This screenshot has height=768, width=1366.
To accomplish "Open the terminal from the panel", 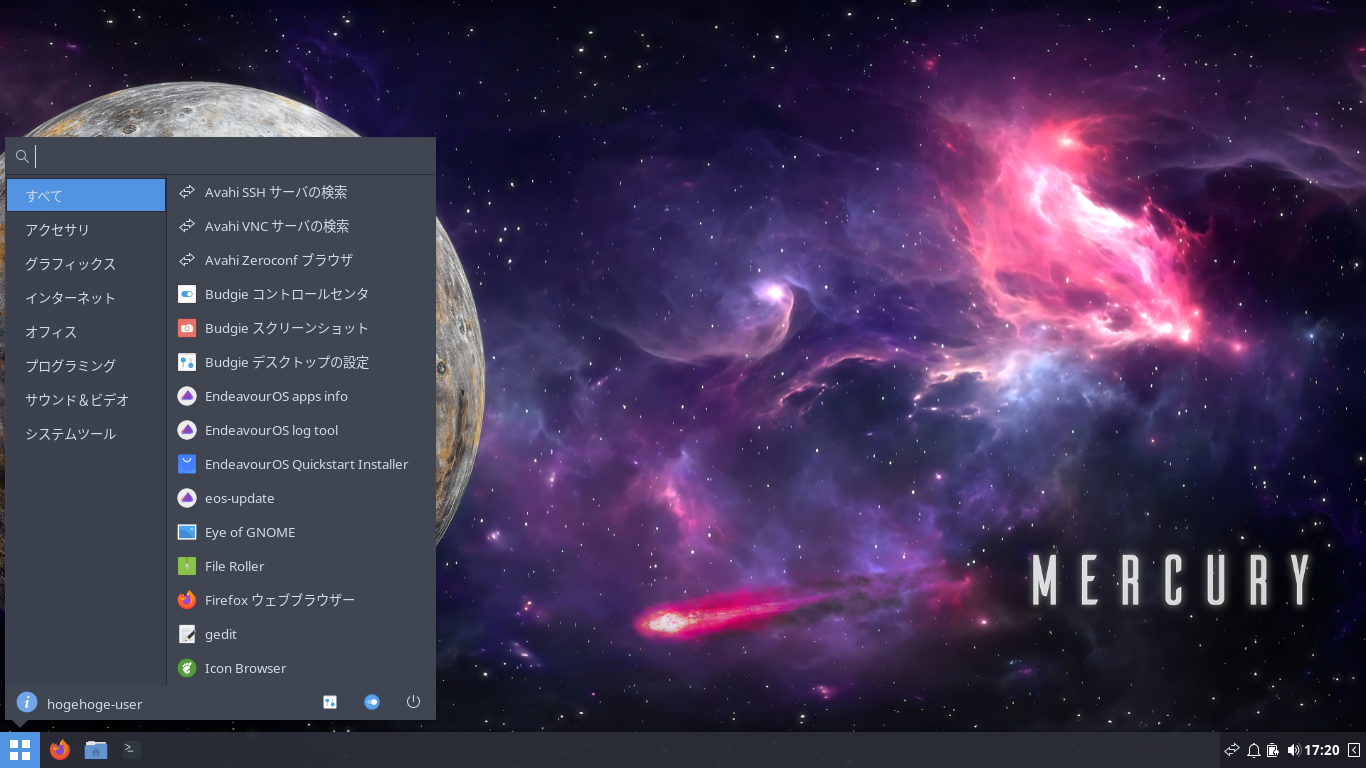I will click(132, 750).
